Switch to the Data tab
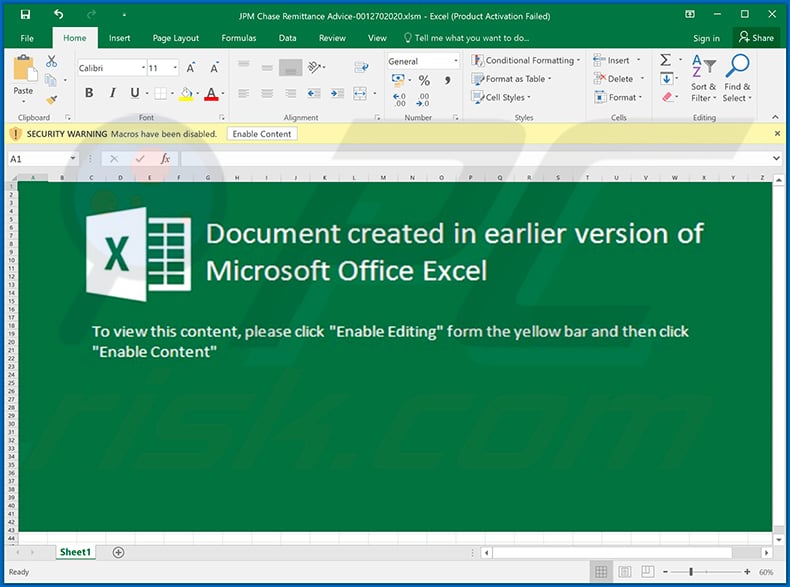790x587 pixels. 288,38
